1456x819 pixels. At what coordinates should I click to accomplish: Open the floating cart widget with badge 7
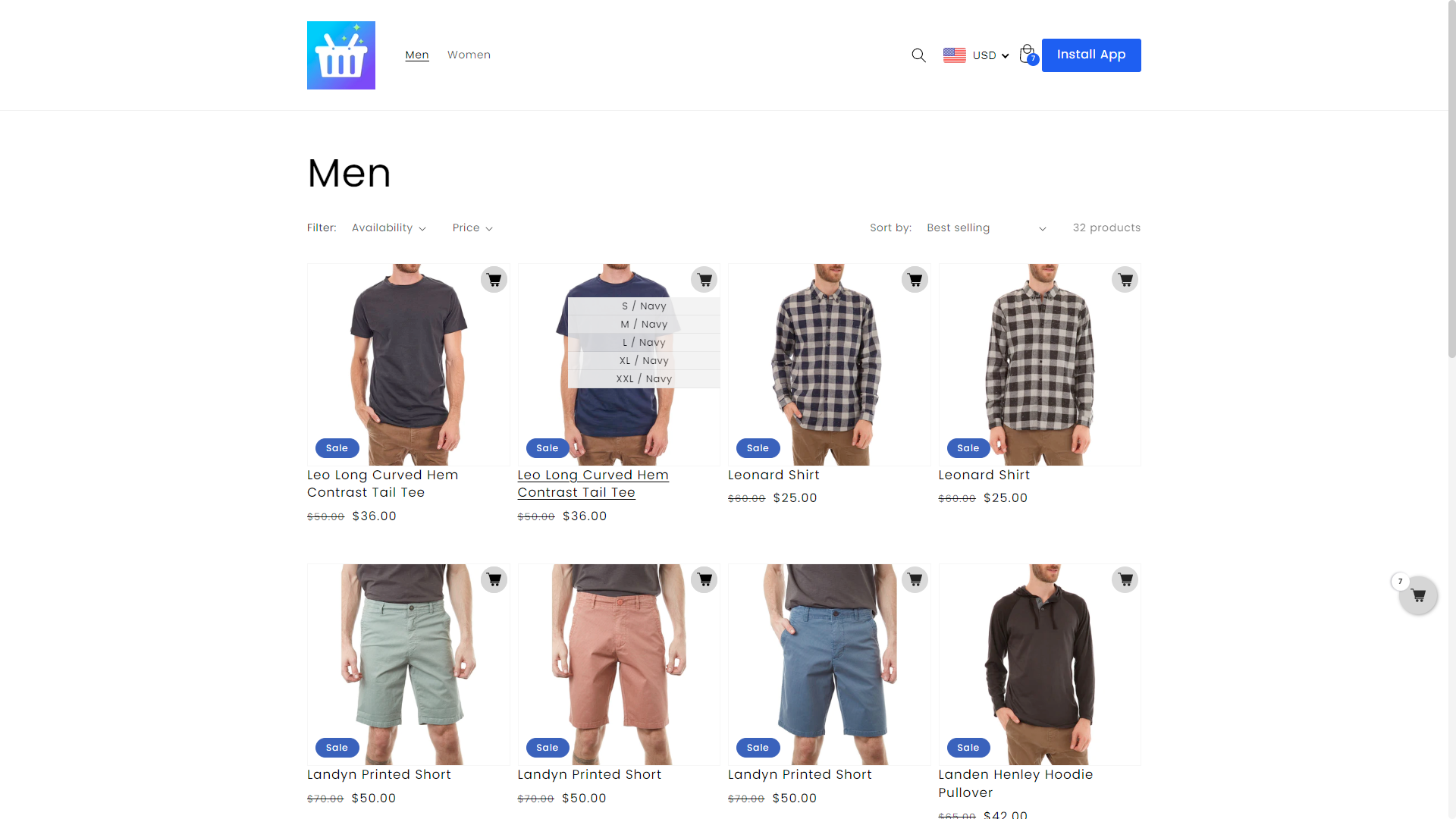point(1418,595)
